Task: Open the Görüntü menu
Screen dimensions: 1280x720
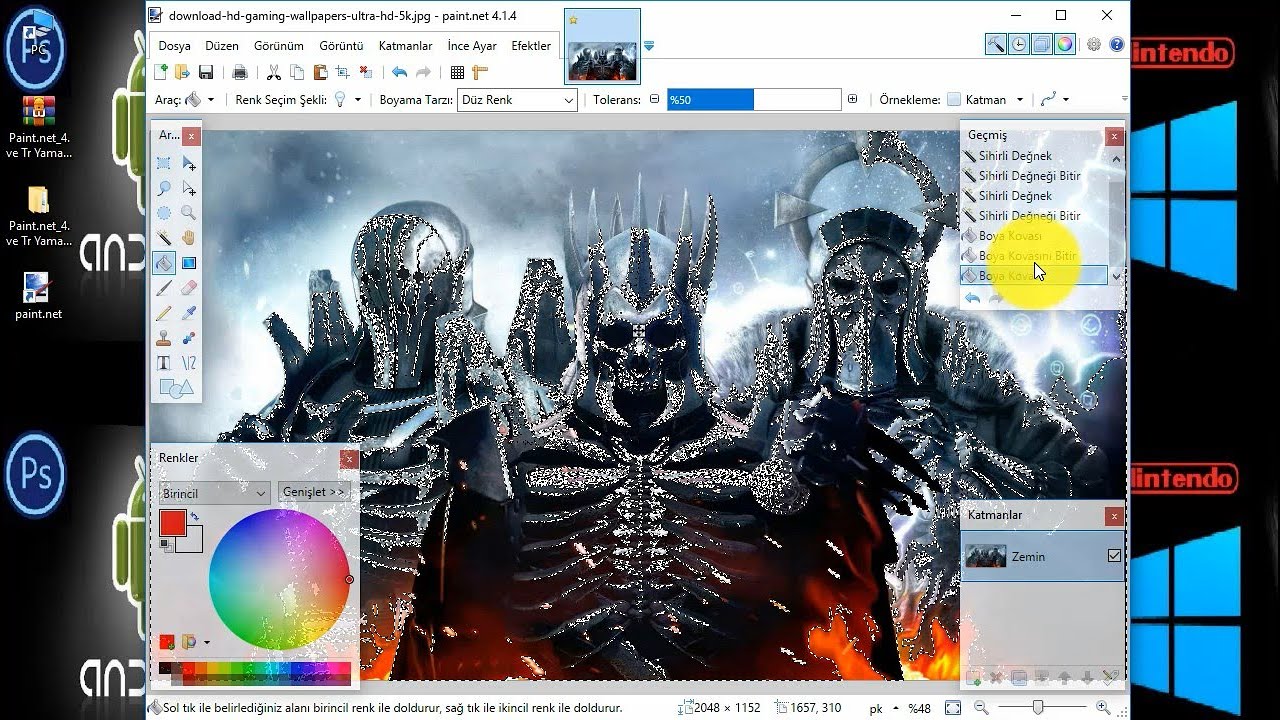Action: 341,46
